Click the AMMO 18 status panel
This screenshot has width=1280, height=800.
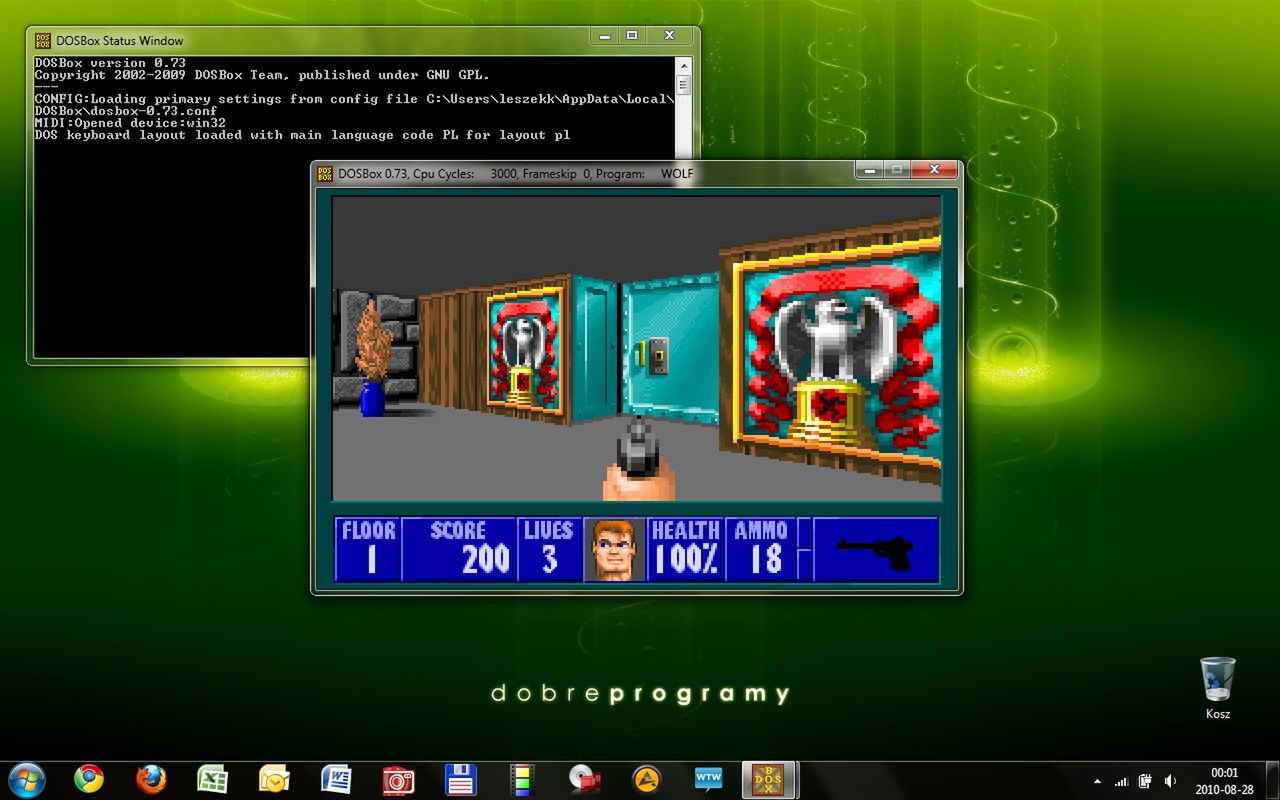[x=761, y=549]
